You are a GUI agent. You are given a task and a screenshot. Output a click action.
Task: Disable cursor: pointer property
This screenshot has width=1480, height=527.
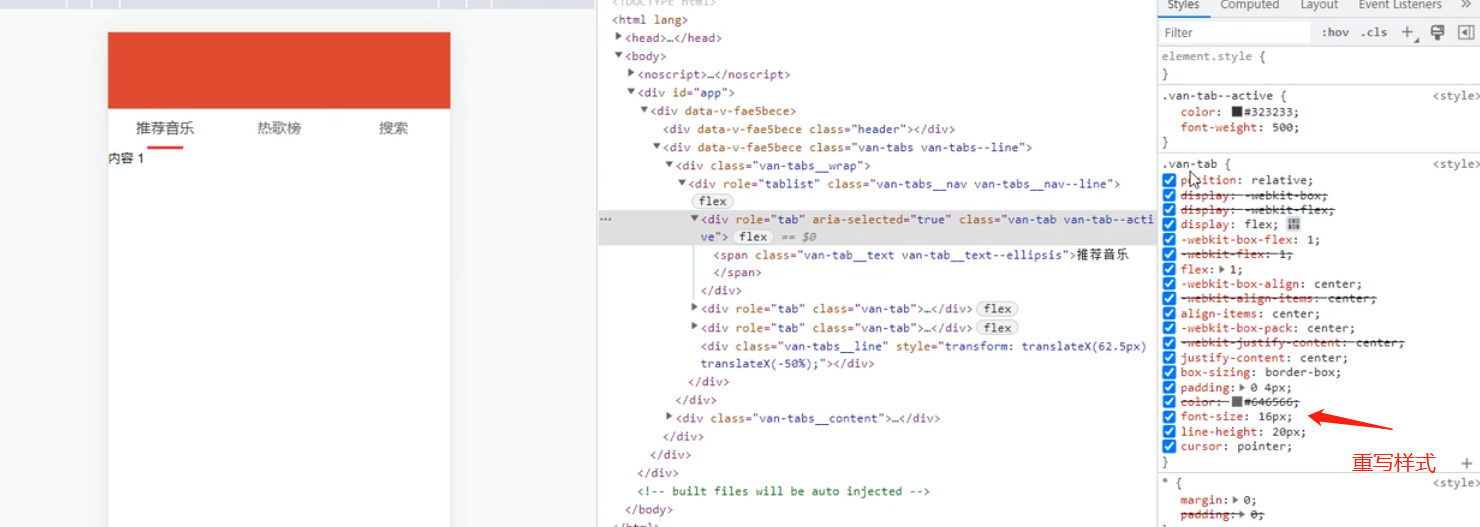click(1169, 446)
